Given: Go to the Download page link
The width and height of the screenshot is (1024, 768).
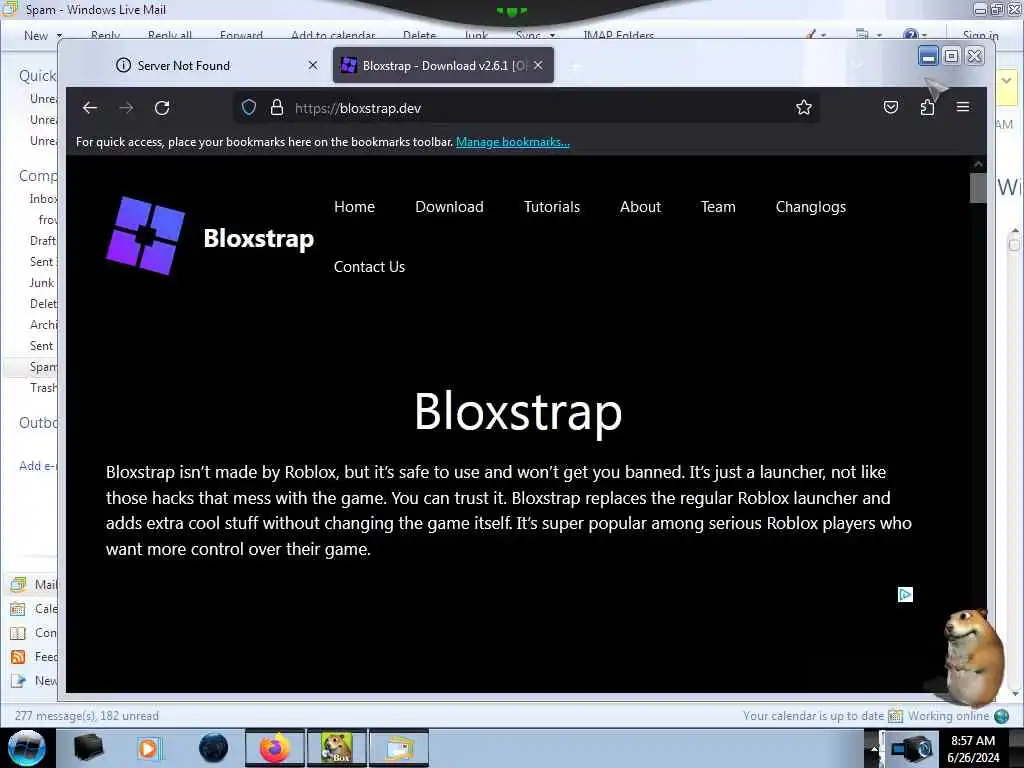Looking at the screenshot, I should tap(449, 207).
